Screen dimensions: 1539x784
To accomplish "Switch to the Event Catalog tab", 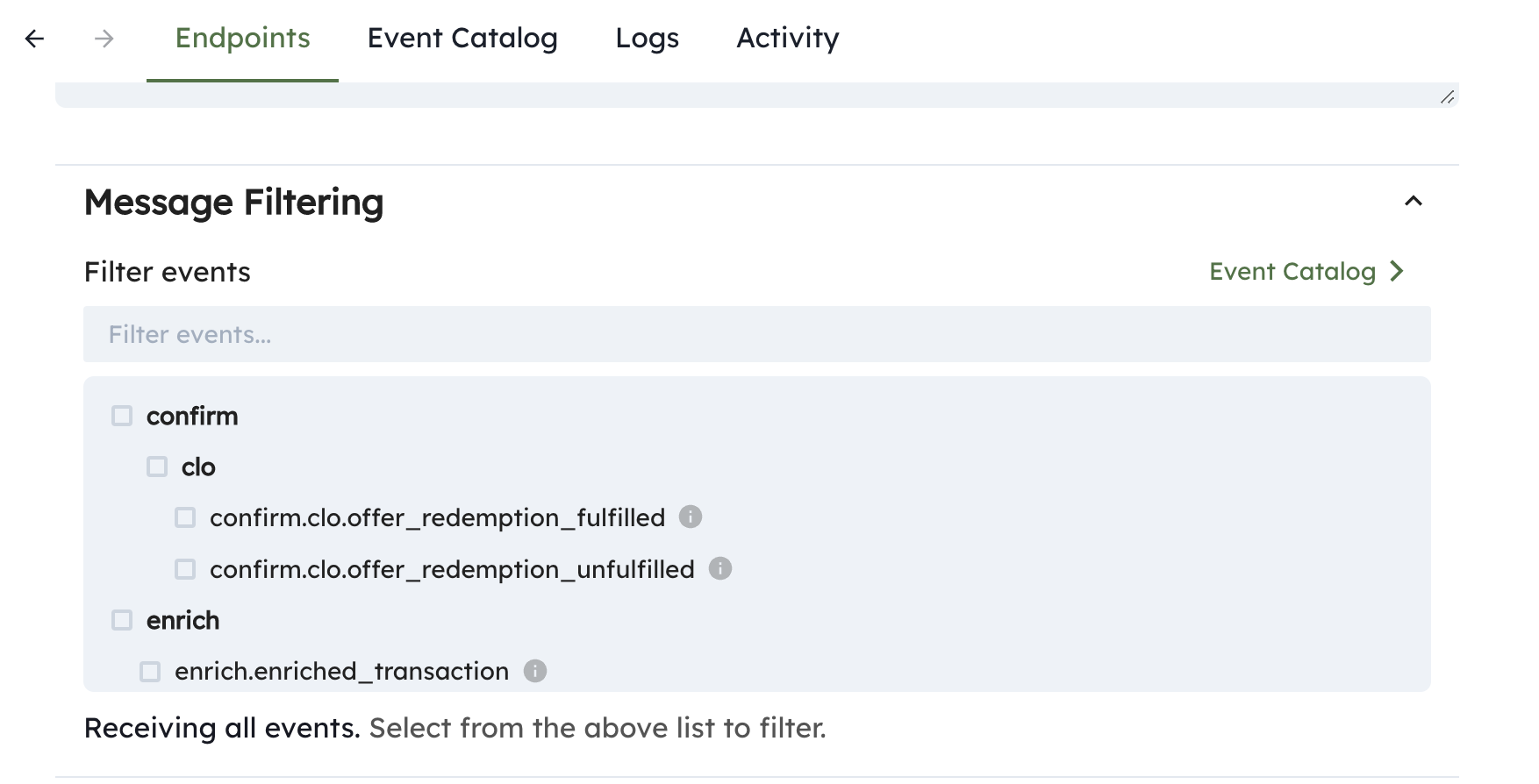I will pyautogui.click(x=462, y=39).
